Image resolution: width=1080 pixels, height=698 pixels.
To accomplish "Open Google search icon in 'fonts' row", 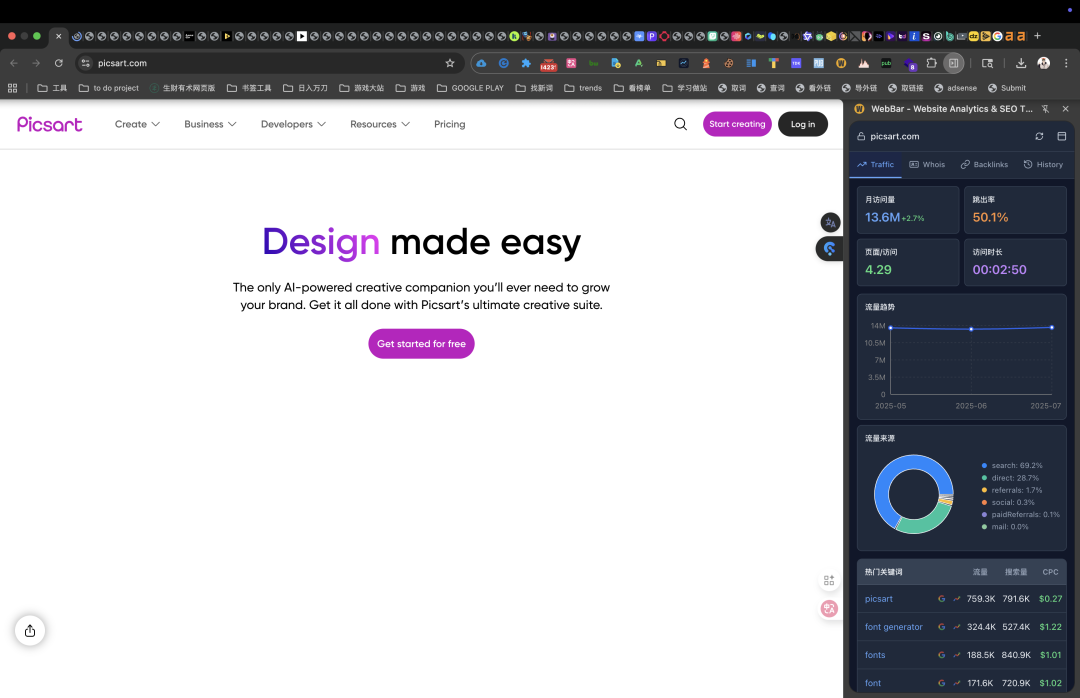I will [942, 655].
